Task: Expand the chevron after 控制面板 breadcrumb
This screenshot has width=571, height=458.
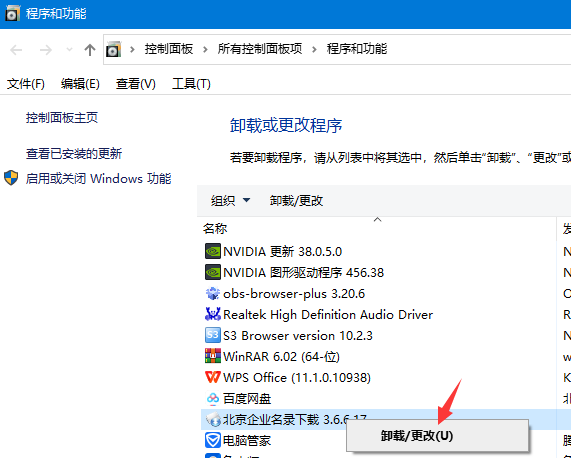Action: coord(205,49)
